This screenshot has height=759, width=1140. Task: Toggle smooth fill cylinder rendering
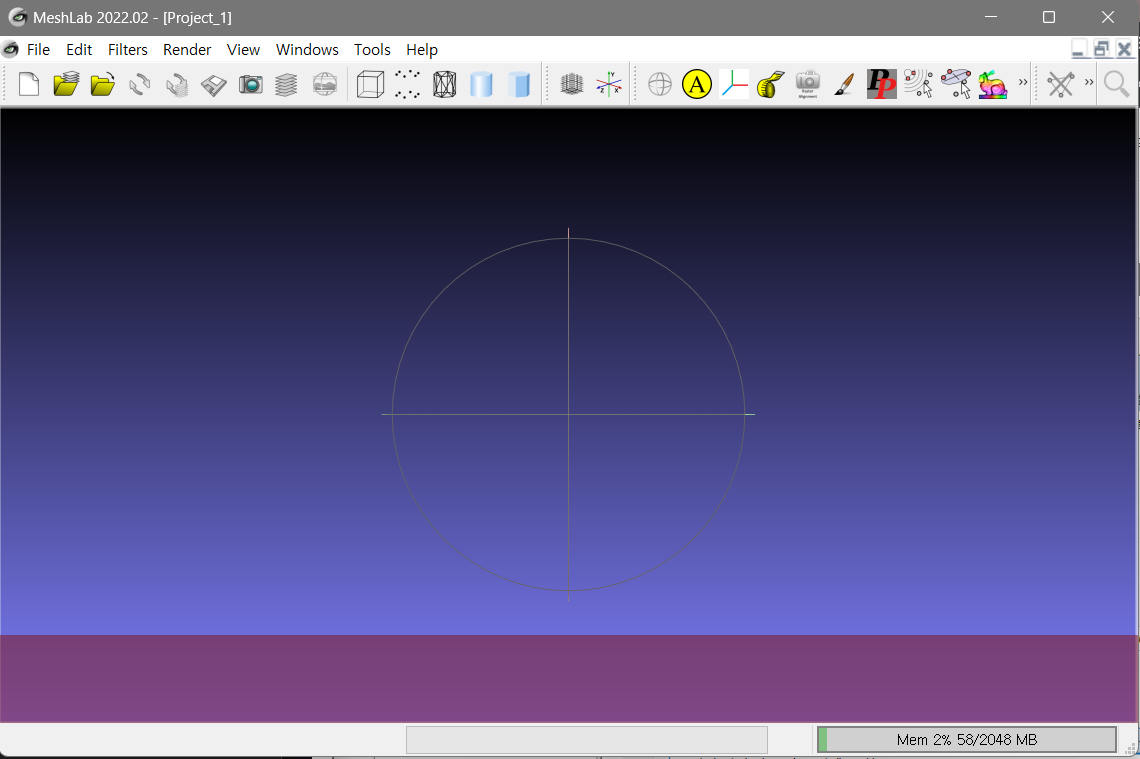481,85
